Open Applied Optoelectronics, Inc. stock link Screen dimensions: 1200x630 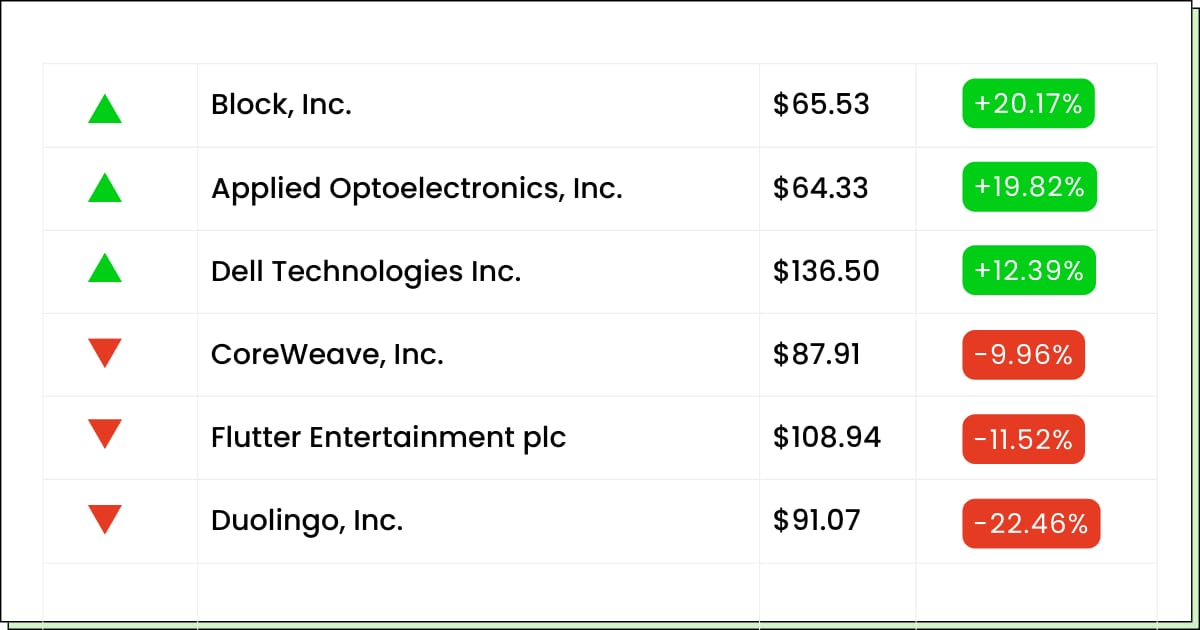pos(417,188)
